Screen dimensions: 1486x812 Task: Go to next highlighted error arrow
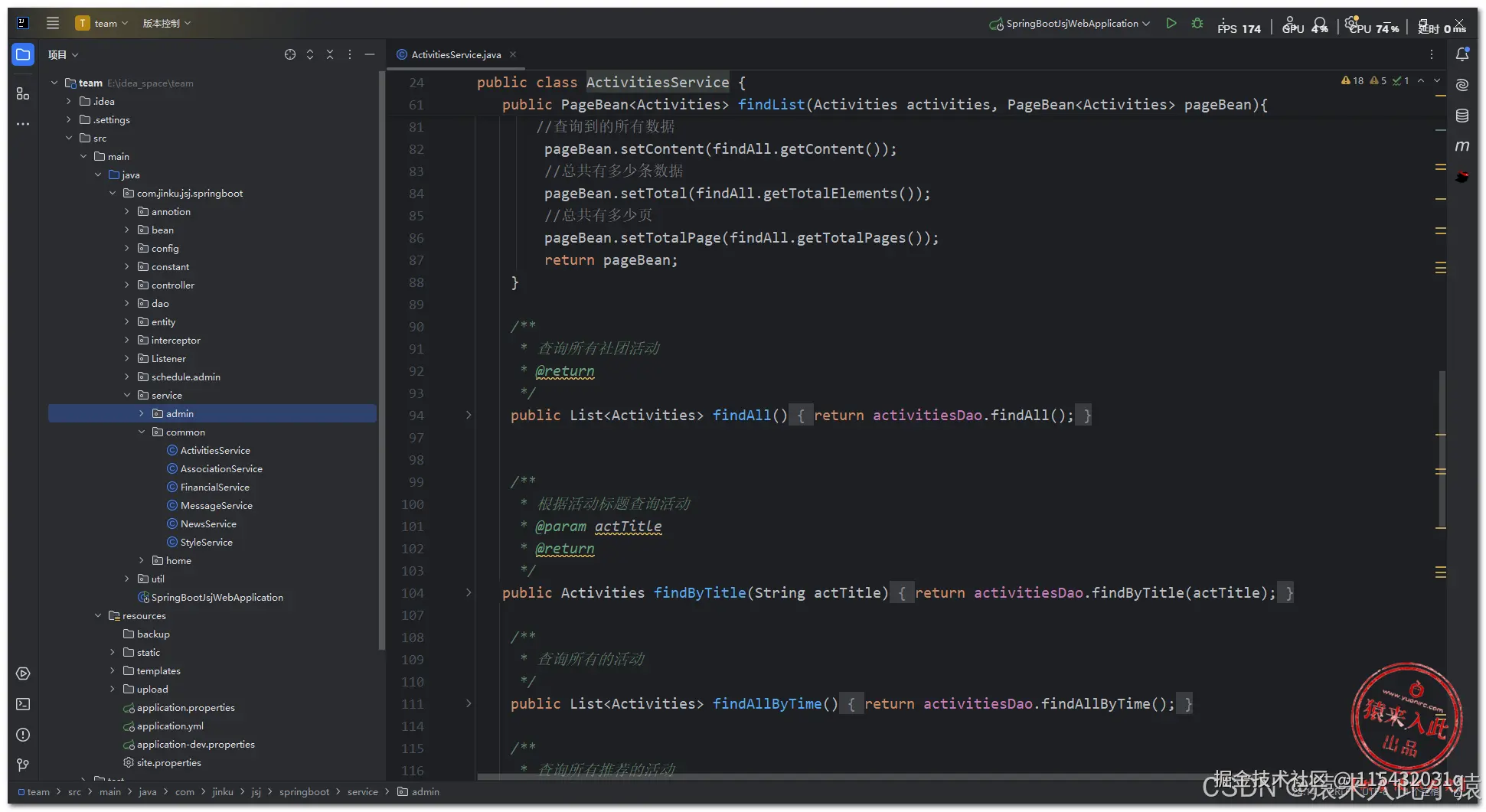[1437, 80]
